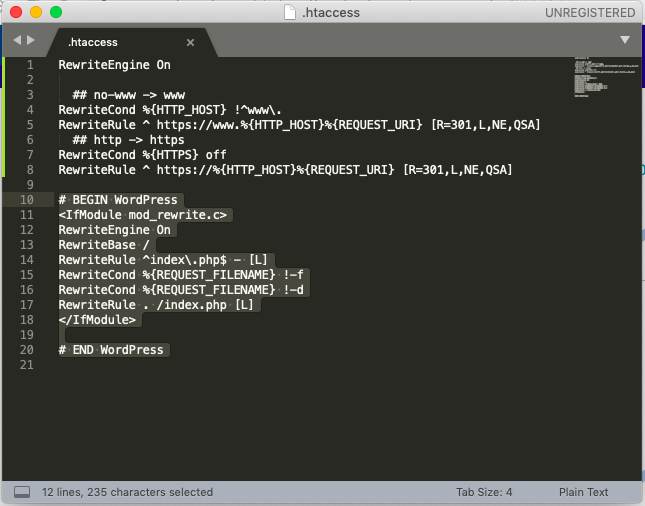Open the panel switcher icon in status bar
645x506 pixels.
click(21, 492)
